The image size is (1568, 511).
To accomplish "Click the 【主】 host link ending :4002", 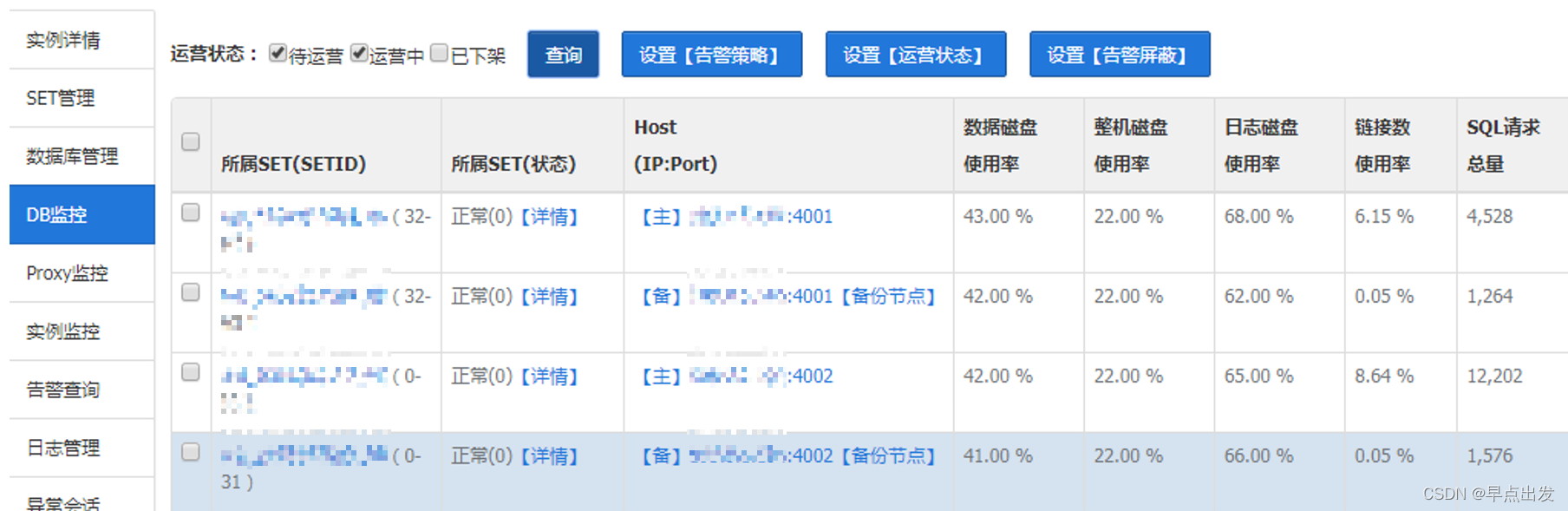I will (x=735, y=377).
